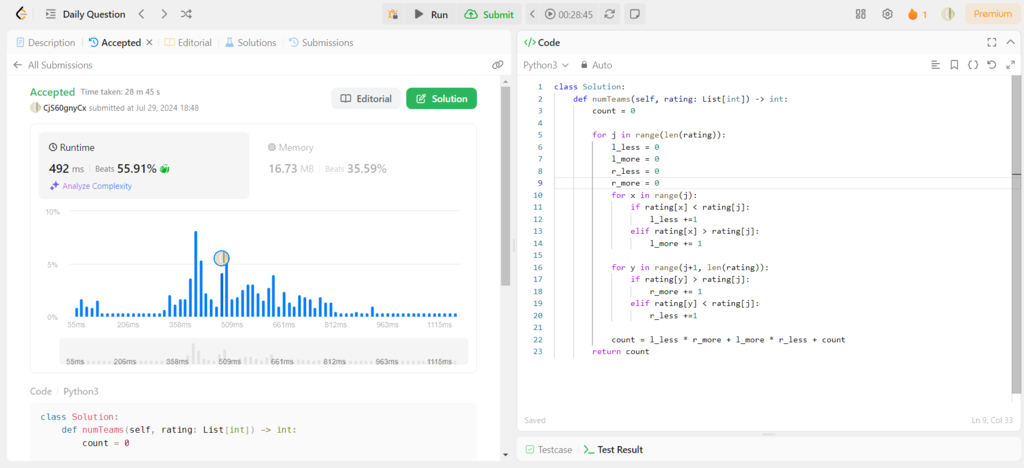Click the left panel vertical scrollbar
This screenshot has height=468, width=1024.
pos(505,186)
